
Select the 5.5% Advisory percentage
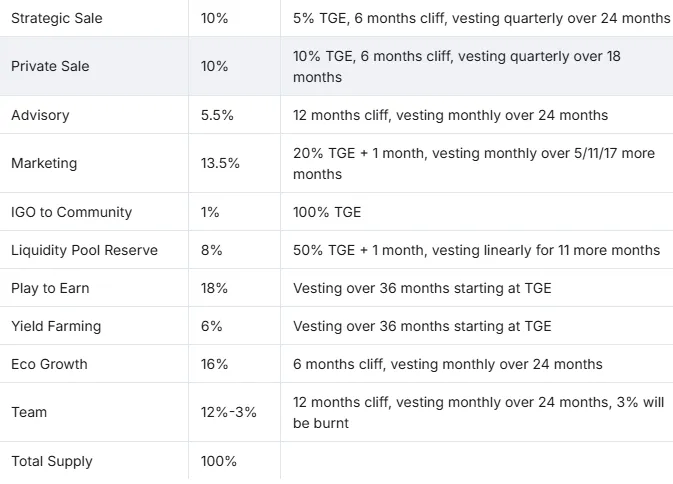coord(217,115)
